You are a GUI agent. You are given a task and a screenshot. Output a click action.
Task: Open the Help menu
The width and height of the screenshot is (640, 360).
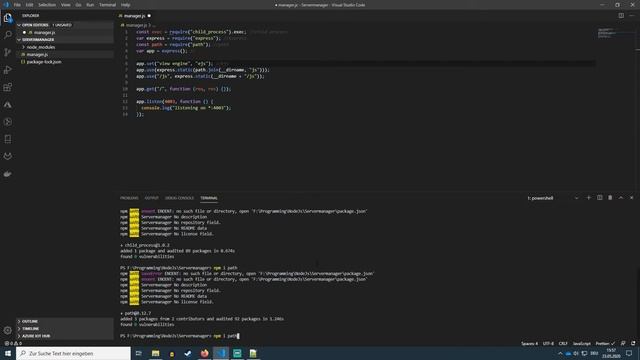pyautogui.click(x=126, y=5)
